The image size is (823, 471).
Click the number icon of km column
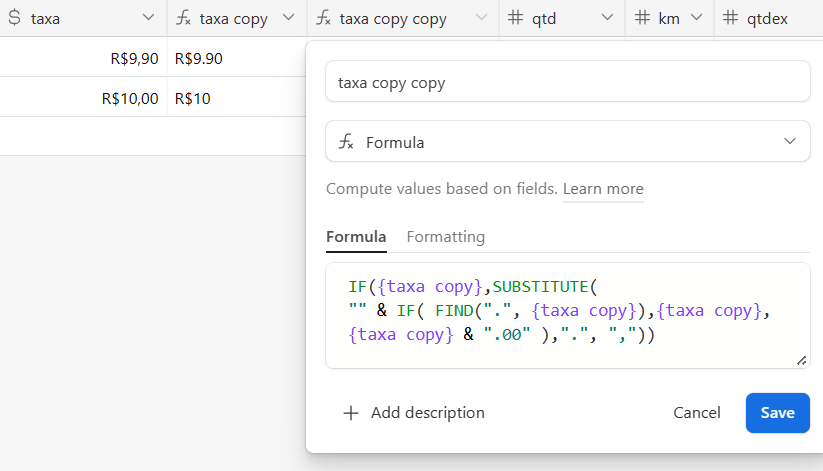tap(642, 18)
